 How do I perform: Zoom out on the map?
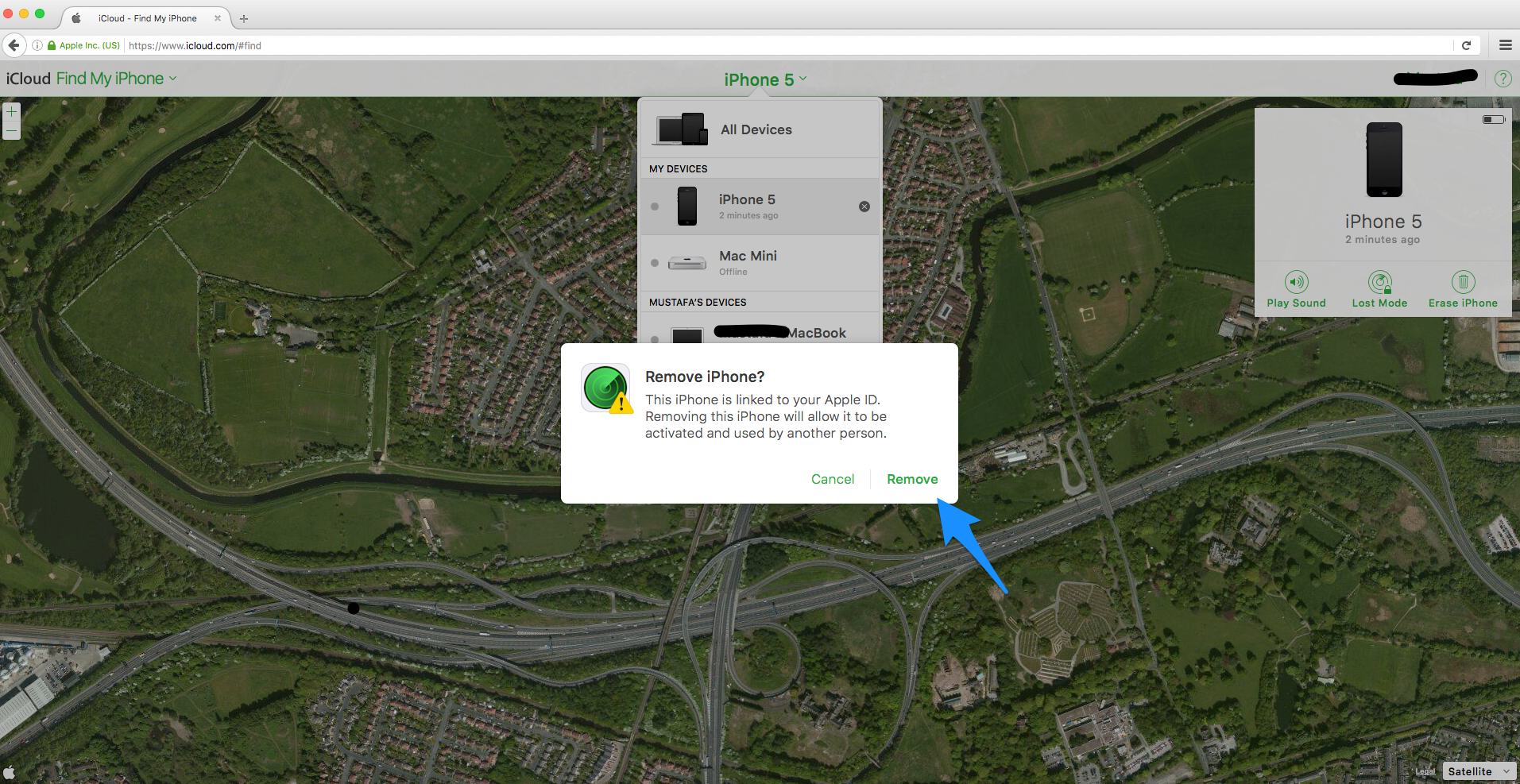pos(11,131)
